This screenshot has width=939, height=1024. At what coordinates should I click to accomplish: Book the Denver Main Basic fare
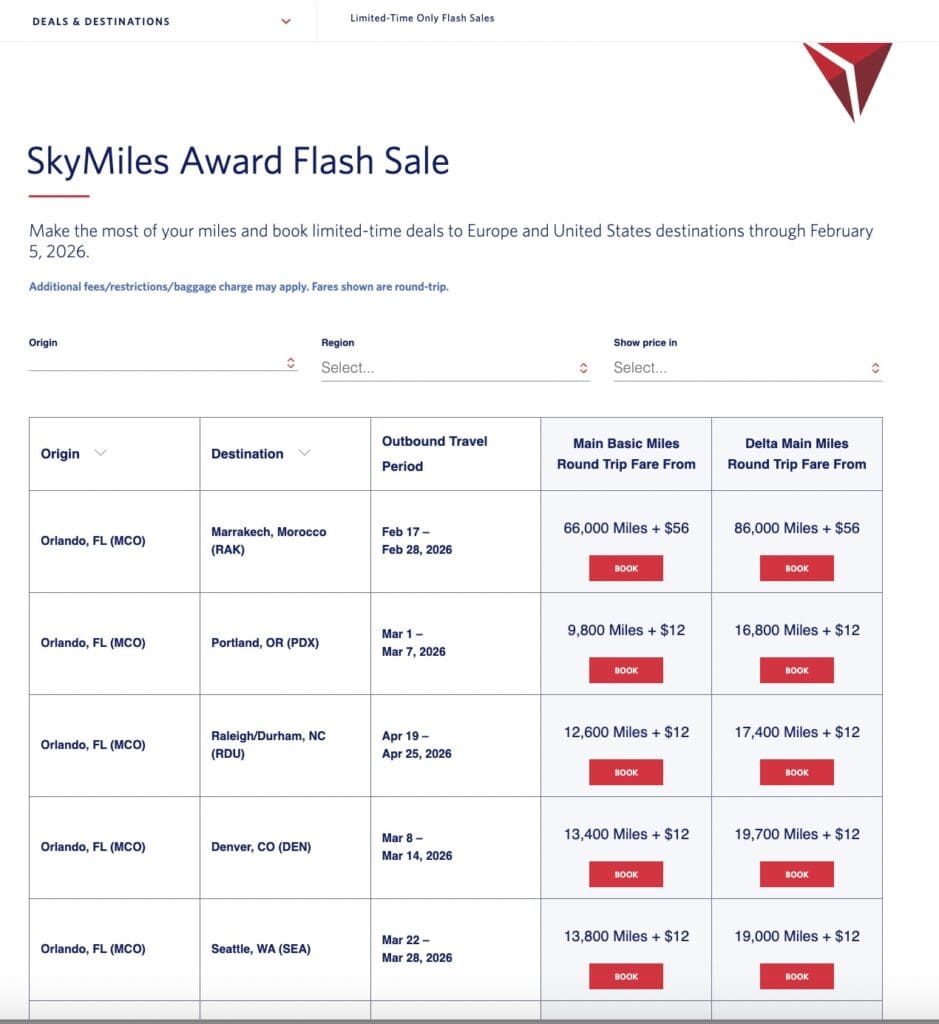tap(625, 874)
